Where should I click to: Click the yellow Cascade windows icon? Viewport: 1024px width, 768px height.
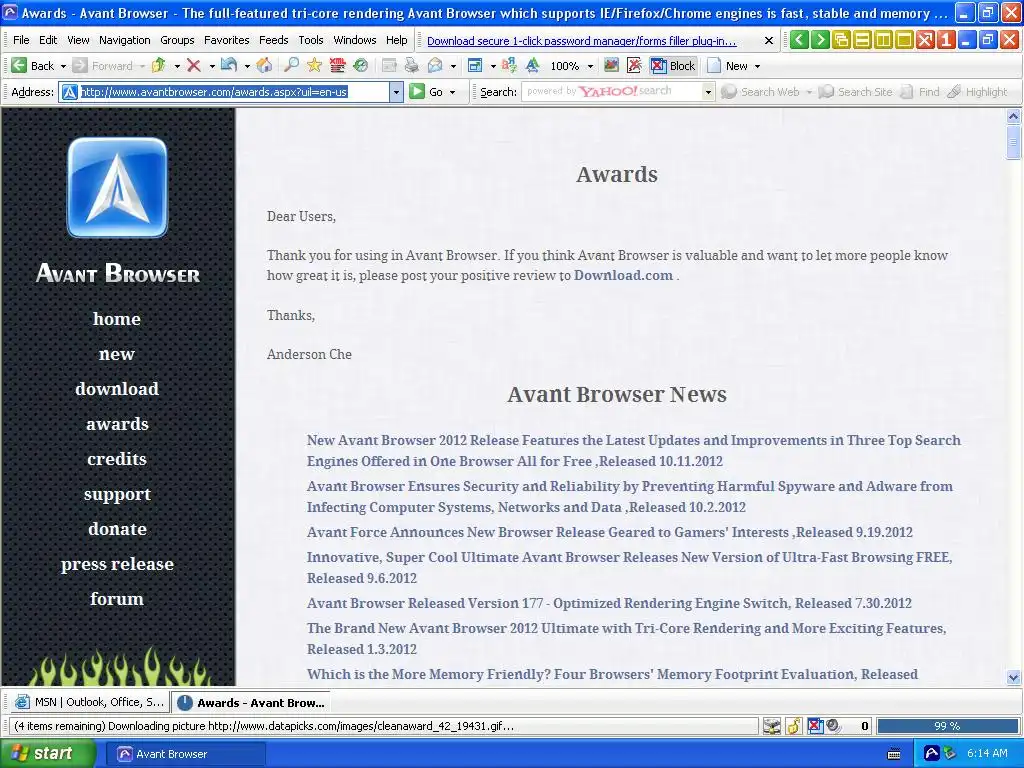pos(841,40)
